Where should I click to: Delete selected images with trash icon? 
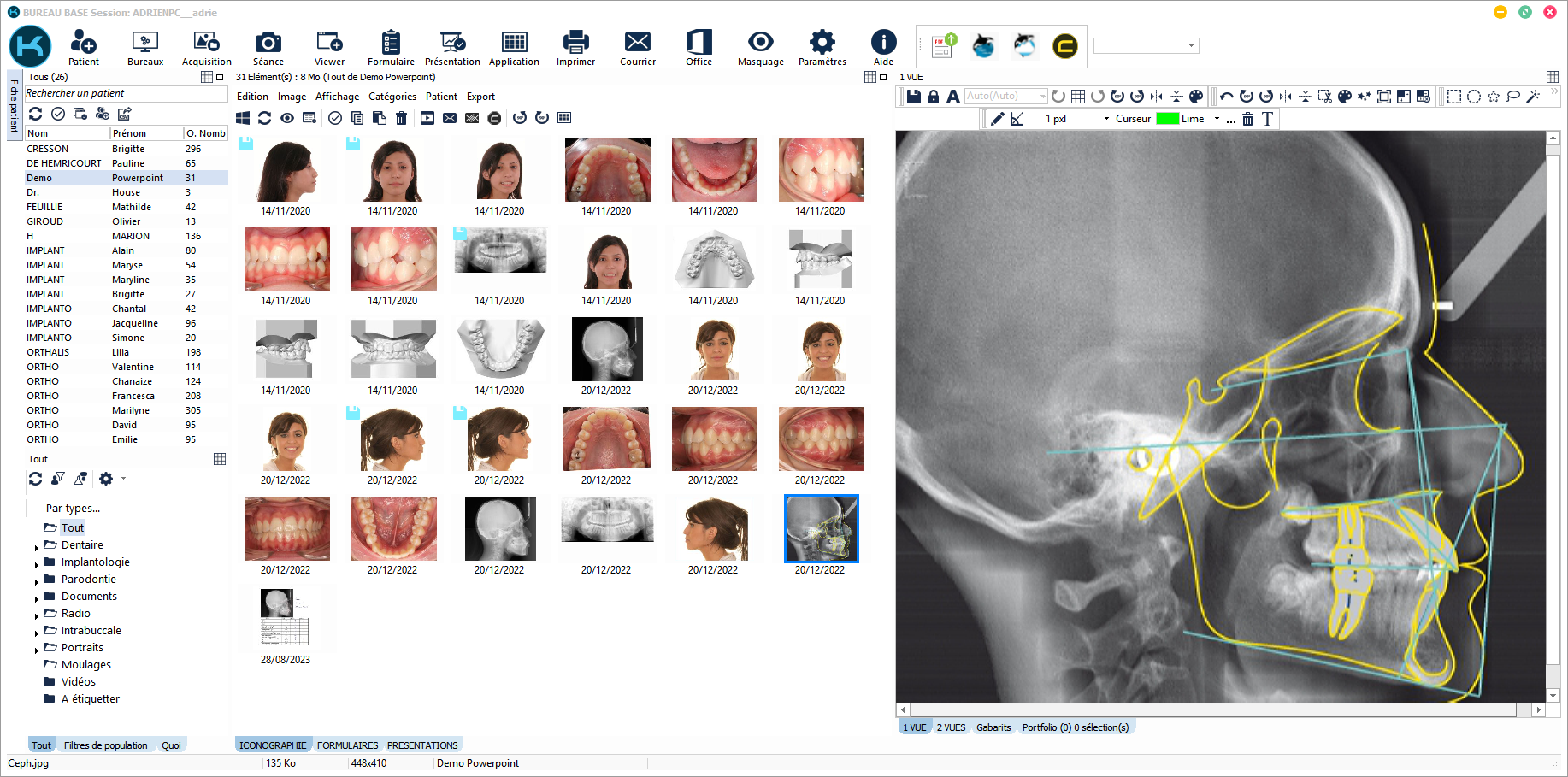[401, 118]
